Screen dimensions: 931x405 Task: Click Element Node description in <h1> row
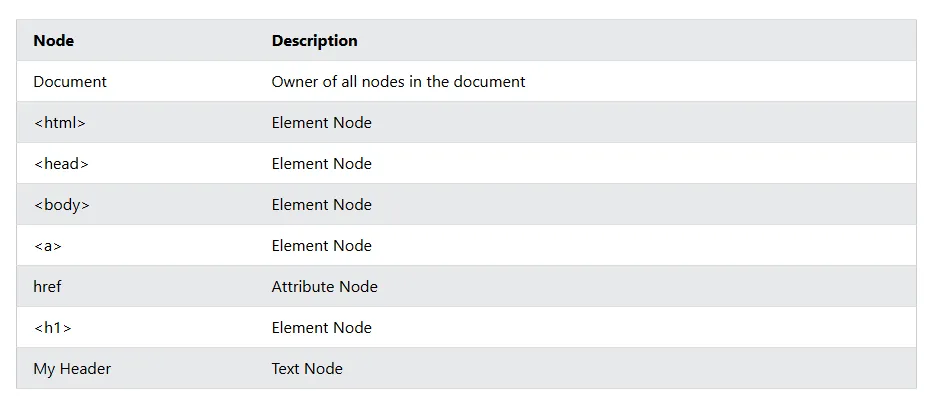[321, 328]
